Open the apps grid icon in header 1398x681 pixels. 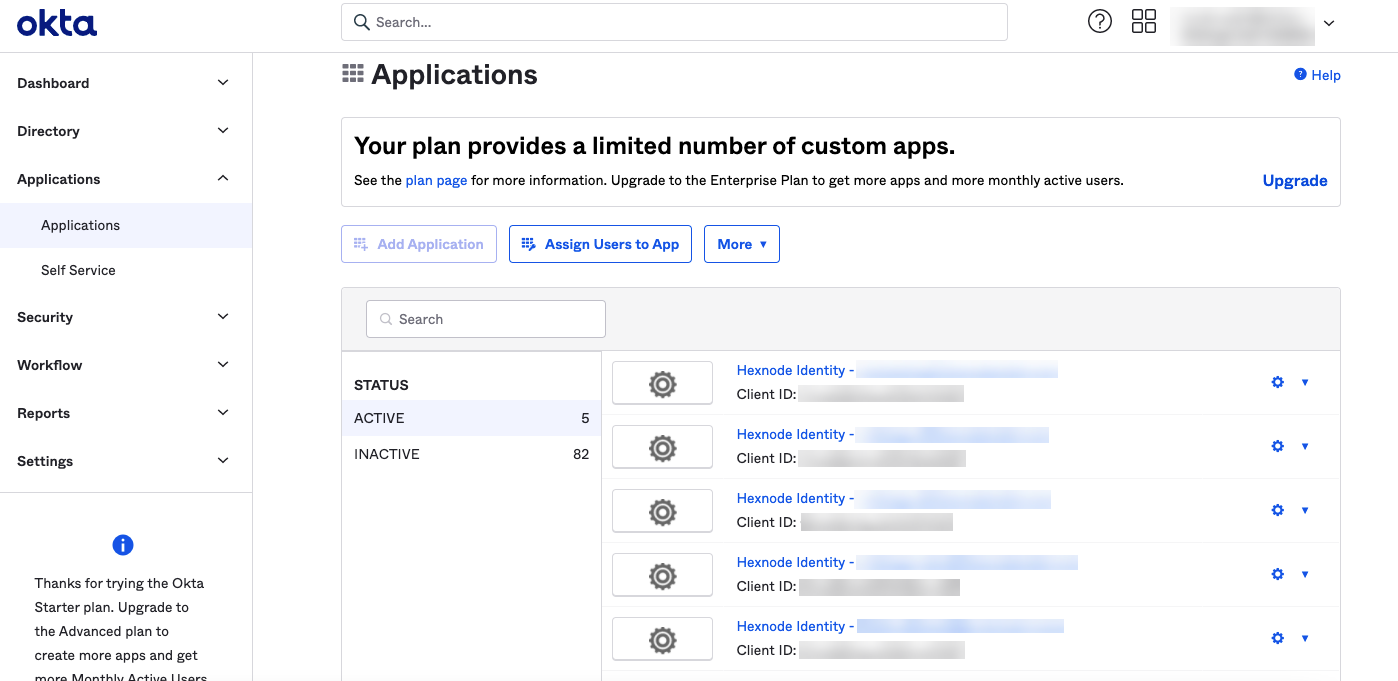click(1144, 21)
